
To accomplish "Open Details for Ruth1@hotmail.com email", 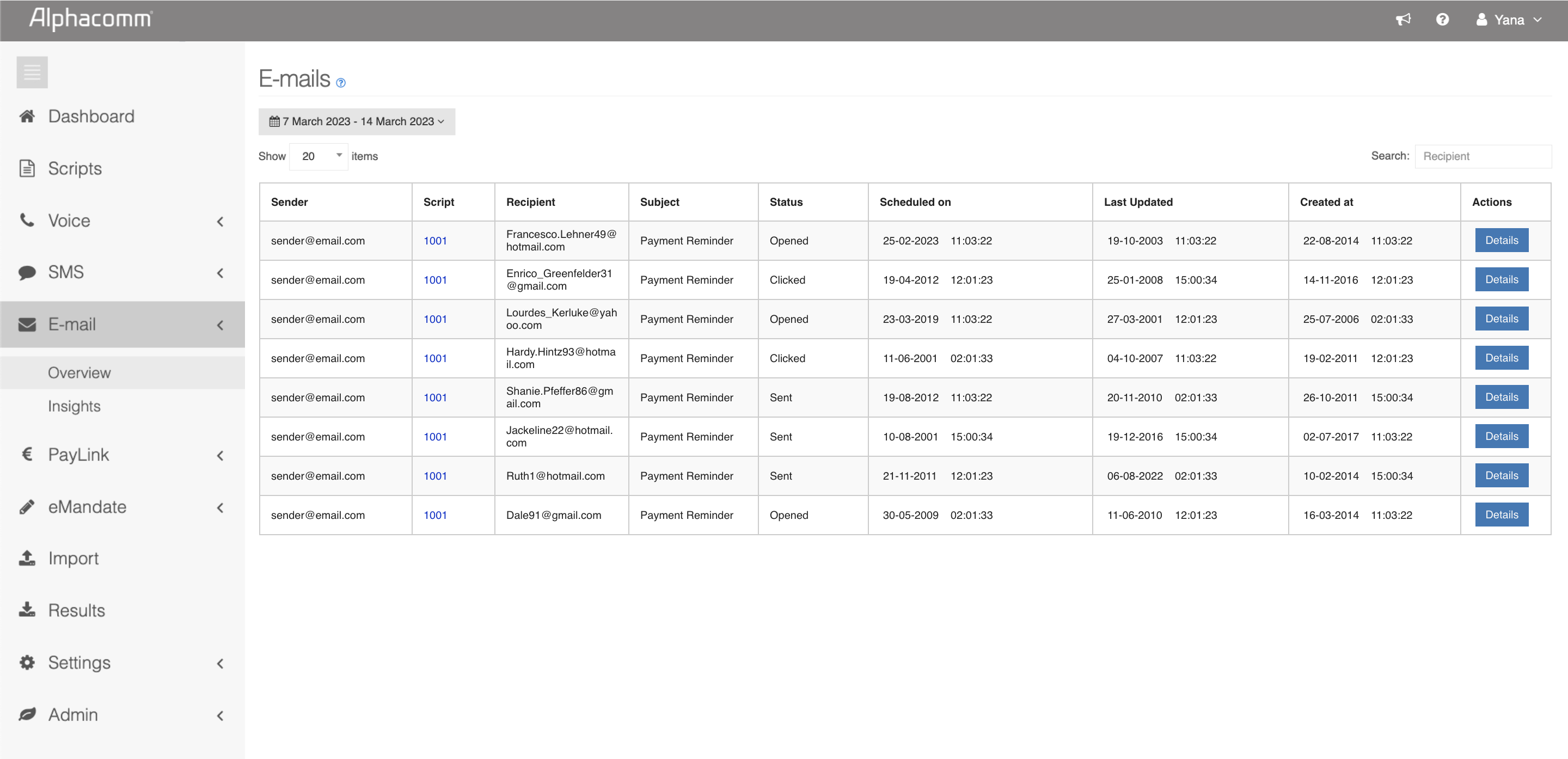I will pos(1501,475).
